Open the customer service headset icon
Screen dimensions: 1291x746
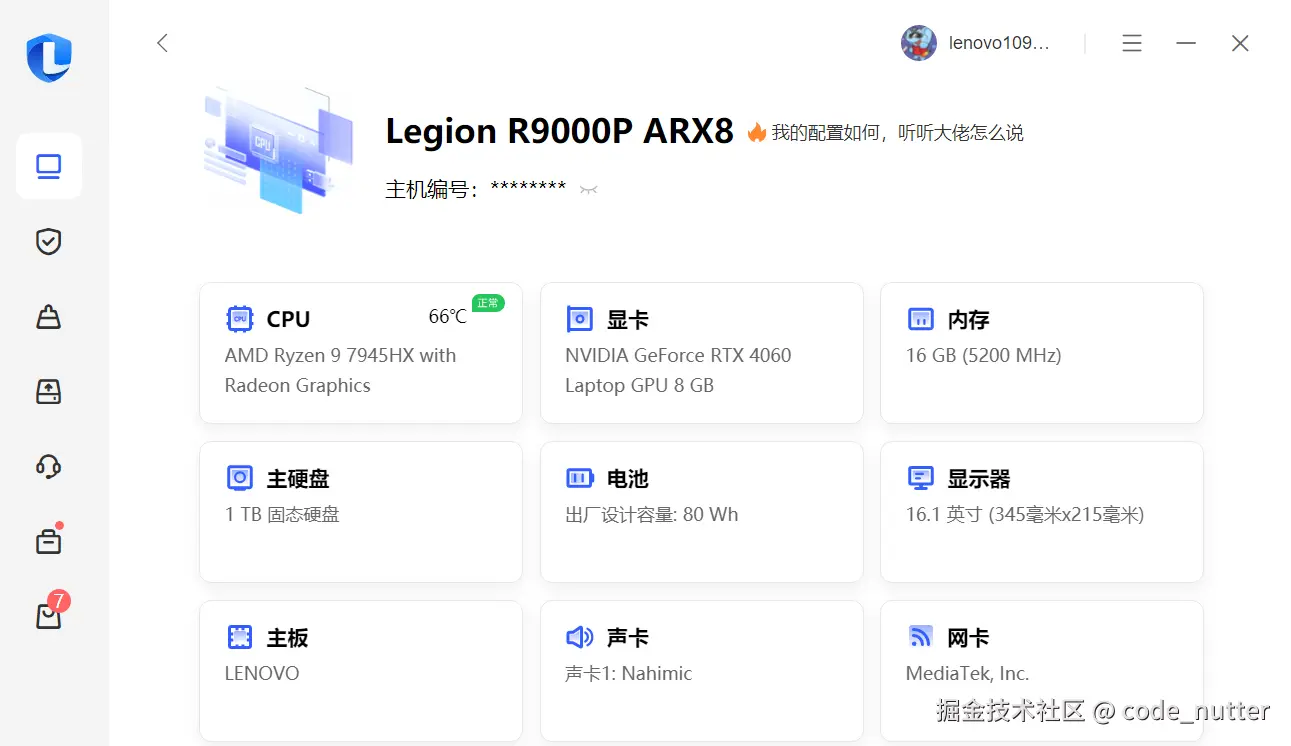[49, 466]
